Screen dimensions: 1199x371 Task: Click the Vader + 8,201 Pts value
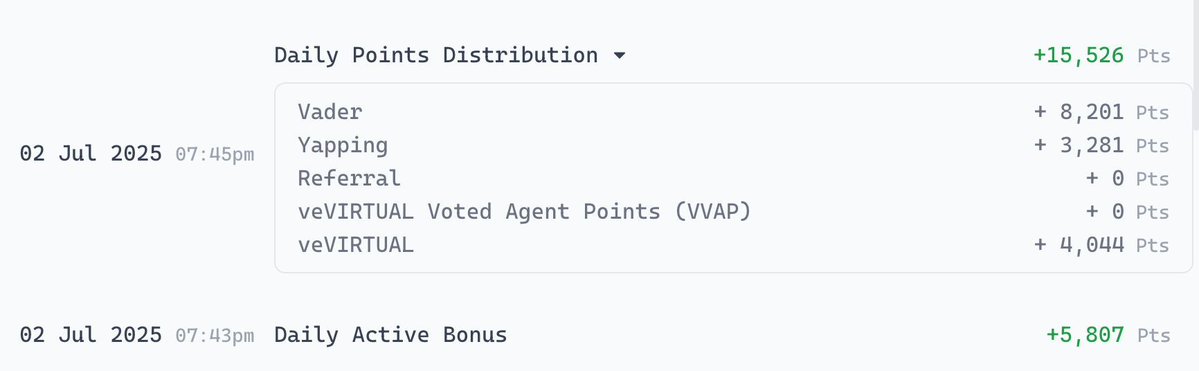[1101, 112]
